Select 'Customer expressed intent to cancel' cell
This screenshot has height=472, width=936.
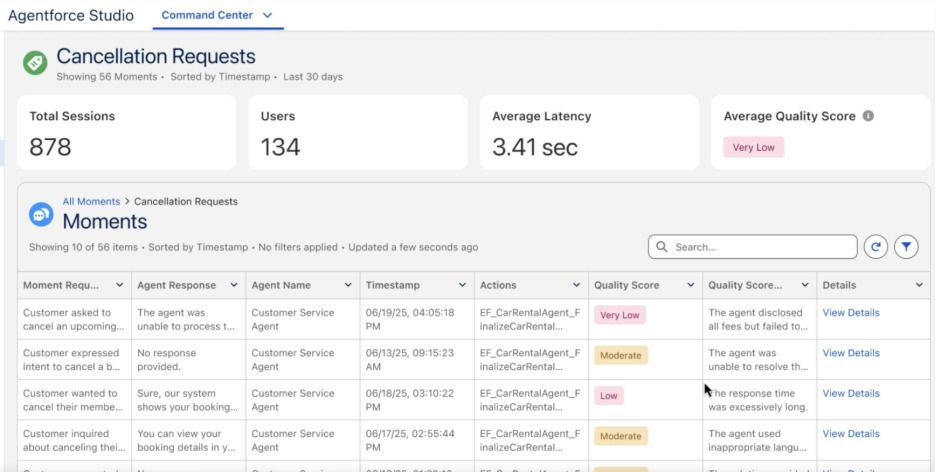[x=74, y=360]
